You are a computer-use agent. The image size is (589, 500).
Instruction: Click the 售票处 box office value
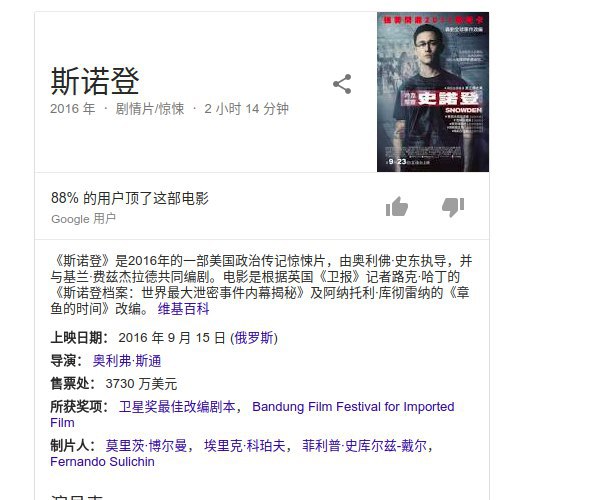point(141,384)
